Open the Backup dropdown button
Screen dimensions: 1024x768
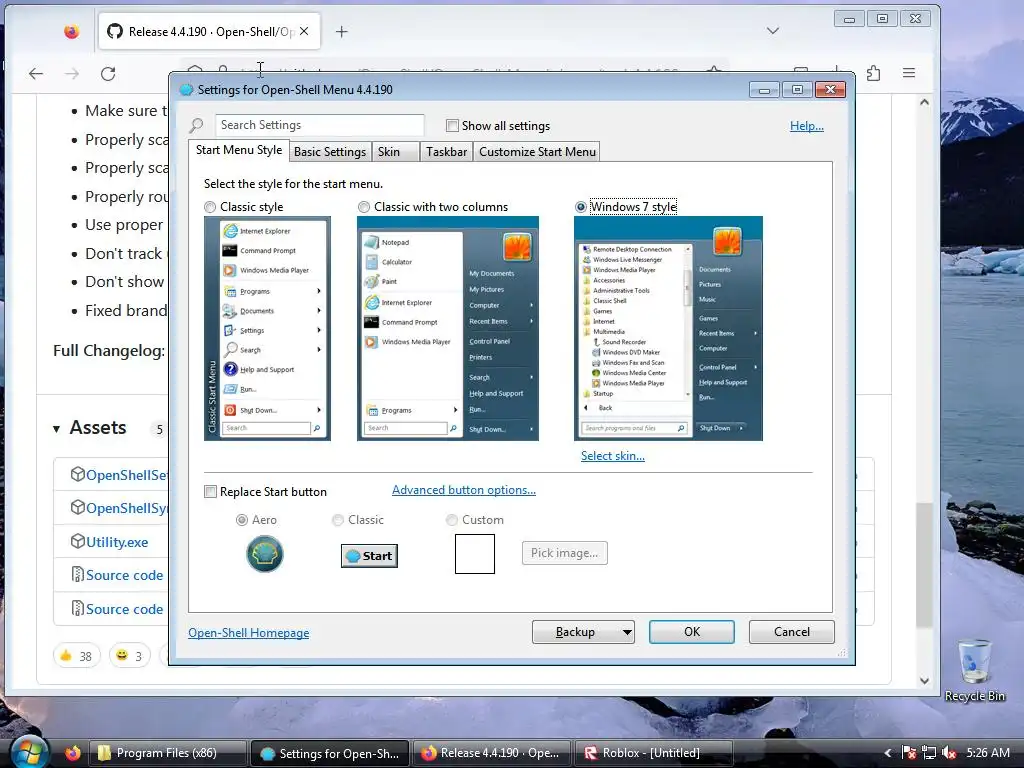pos(583,632)
